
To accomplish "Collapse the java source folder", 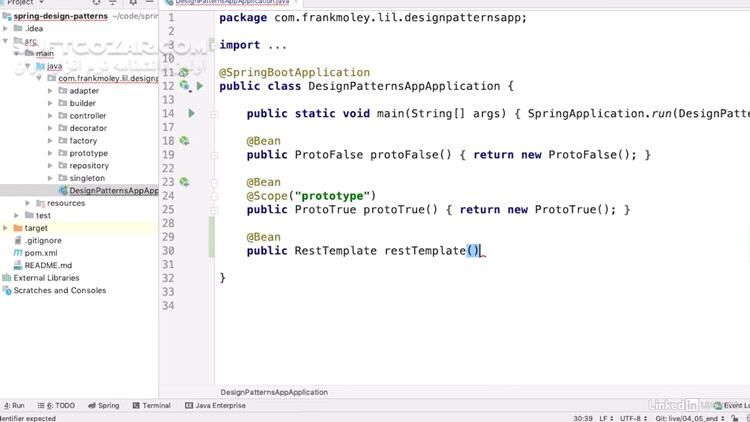I will 28,66.
